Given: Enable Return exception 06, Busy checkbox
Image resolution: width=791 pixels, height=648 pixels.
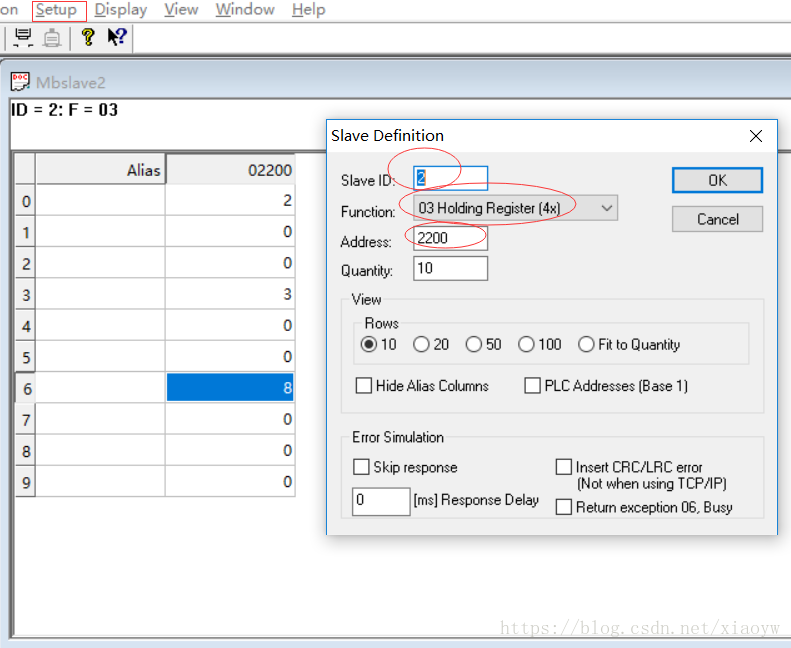Looking at the screenshot, I should (563, 507).
